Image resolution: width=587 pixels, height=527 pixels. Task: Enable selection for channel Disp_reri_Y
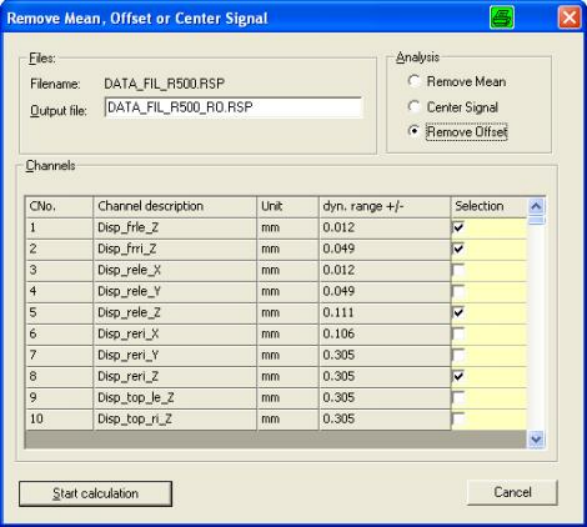pos(458,355)
